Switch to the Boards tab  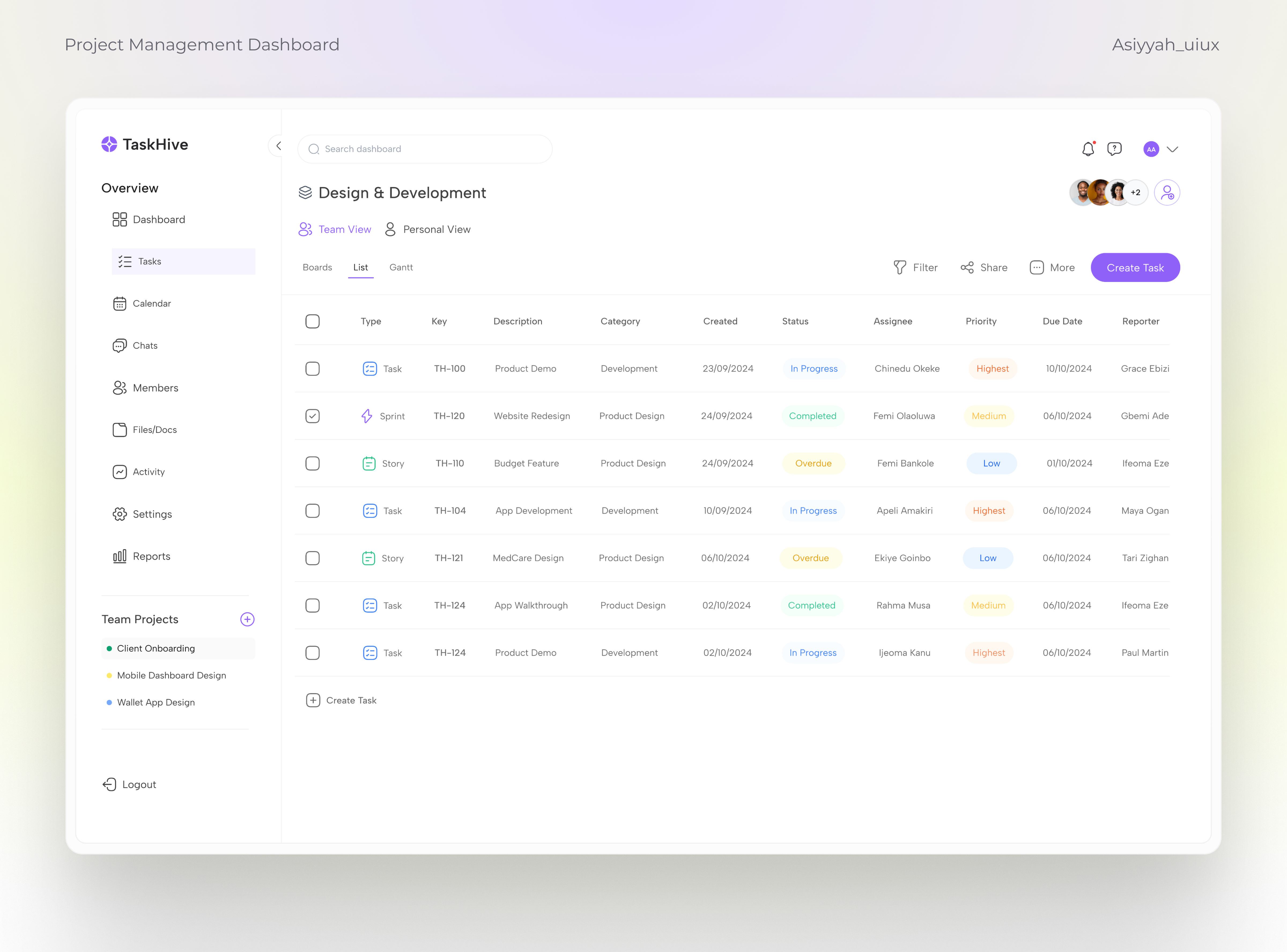pos(317,267)
